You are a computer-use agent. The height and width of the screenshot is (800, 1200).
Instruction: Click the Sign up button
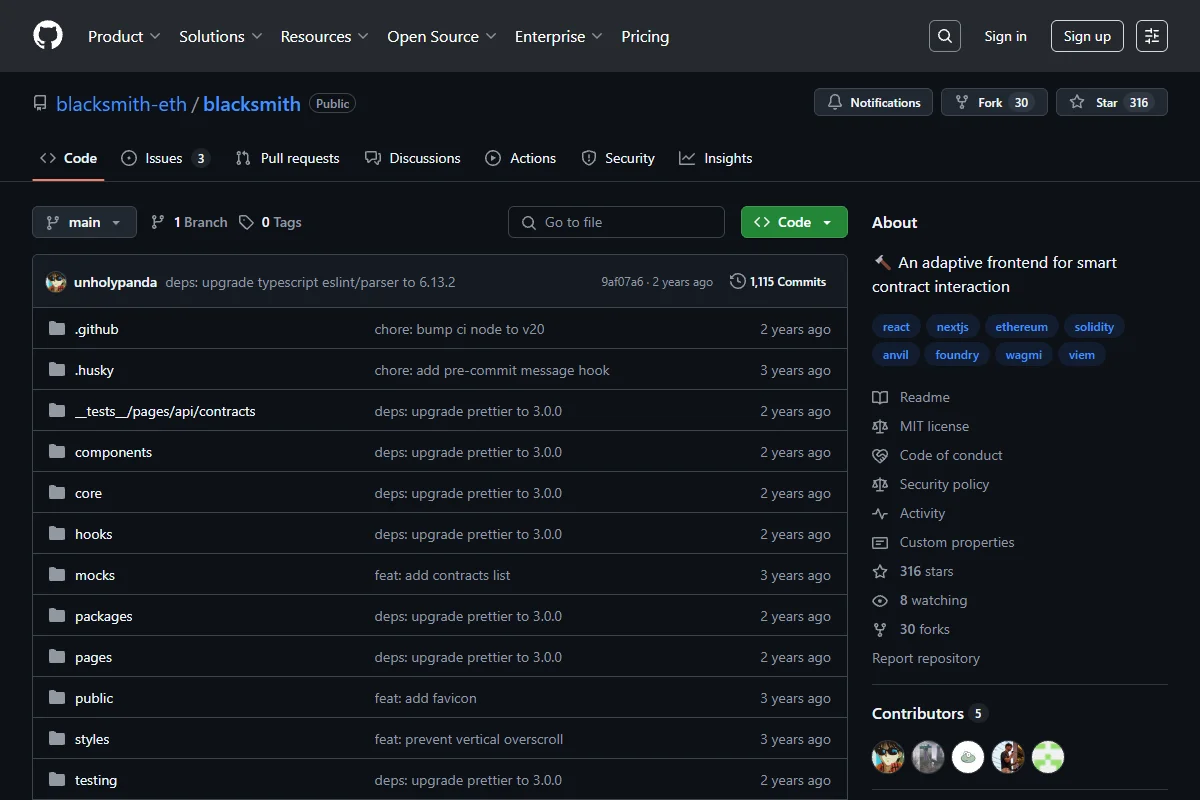[1087, 36]
